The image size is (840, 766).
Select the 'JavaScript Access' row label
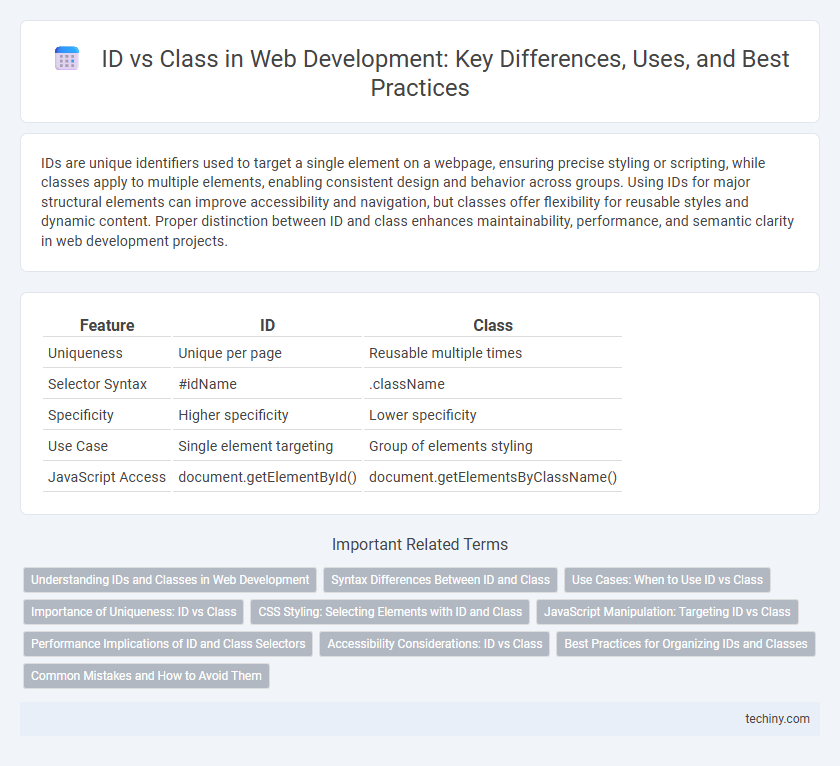tap(107, 477)
